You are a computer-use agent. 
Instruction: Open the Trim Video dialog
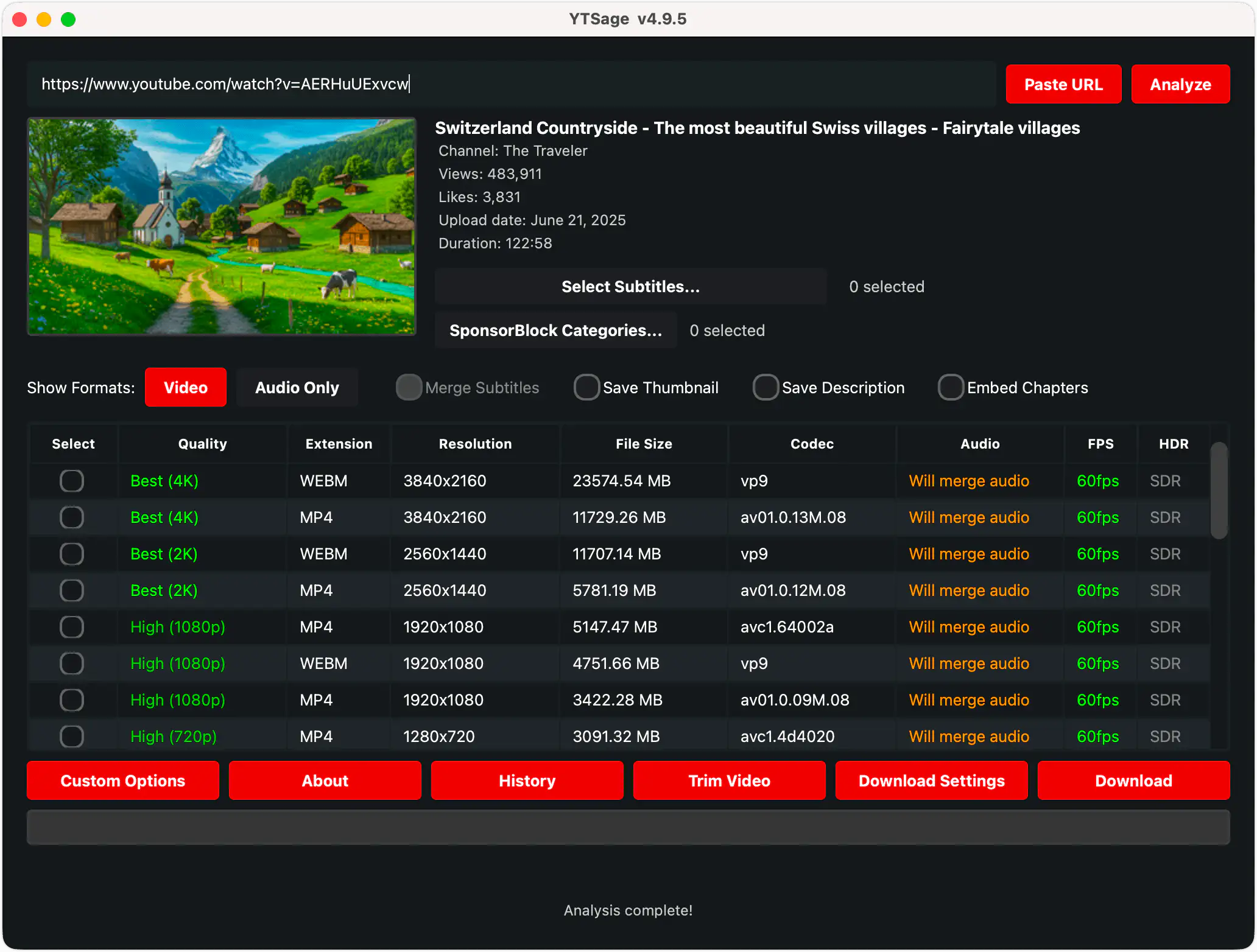[729, 781]
